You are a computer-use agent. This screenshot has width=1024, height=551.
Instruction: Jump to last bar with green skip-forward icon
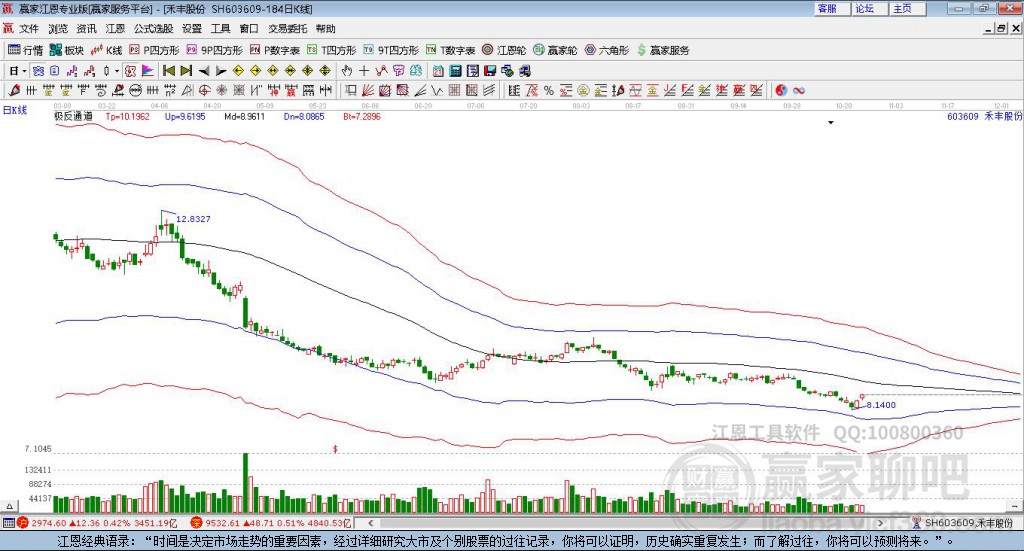pyautogui.click(x=186, y=71)
